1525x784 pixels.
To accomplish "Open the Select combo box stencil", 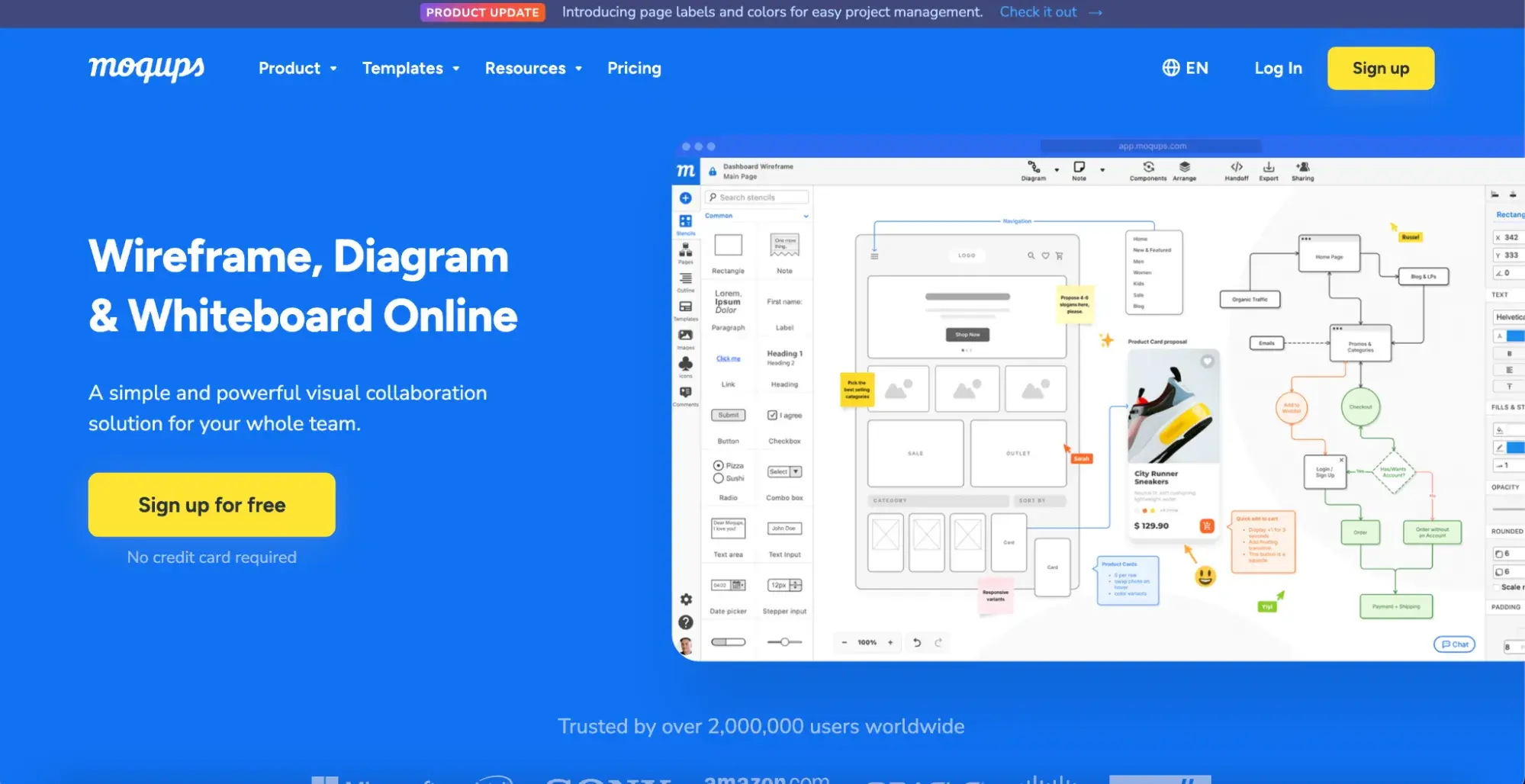I will 784,472.
